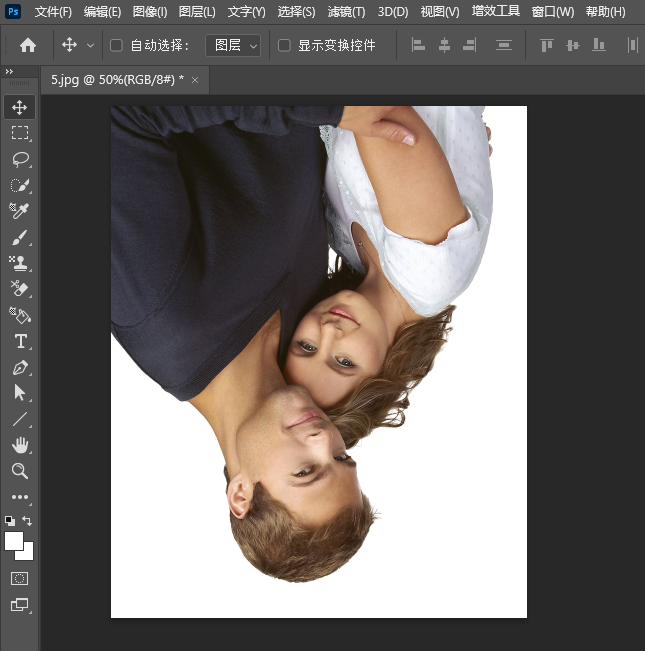The width and height of the screenshot is (645, 651).
Task: Activate the Pen tool
Action: [x=19, y=367]
